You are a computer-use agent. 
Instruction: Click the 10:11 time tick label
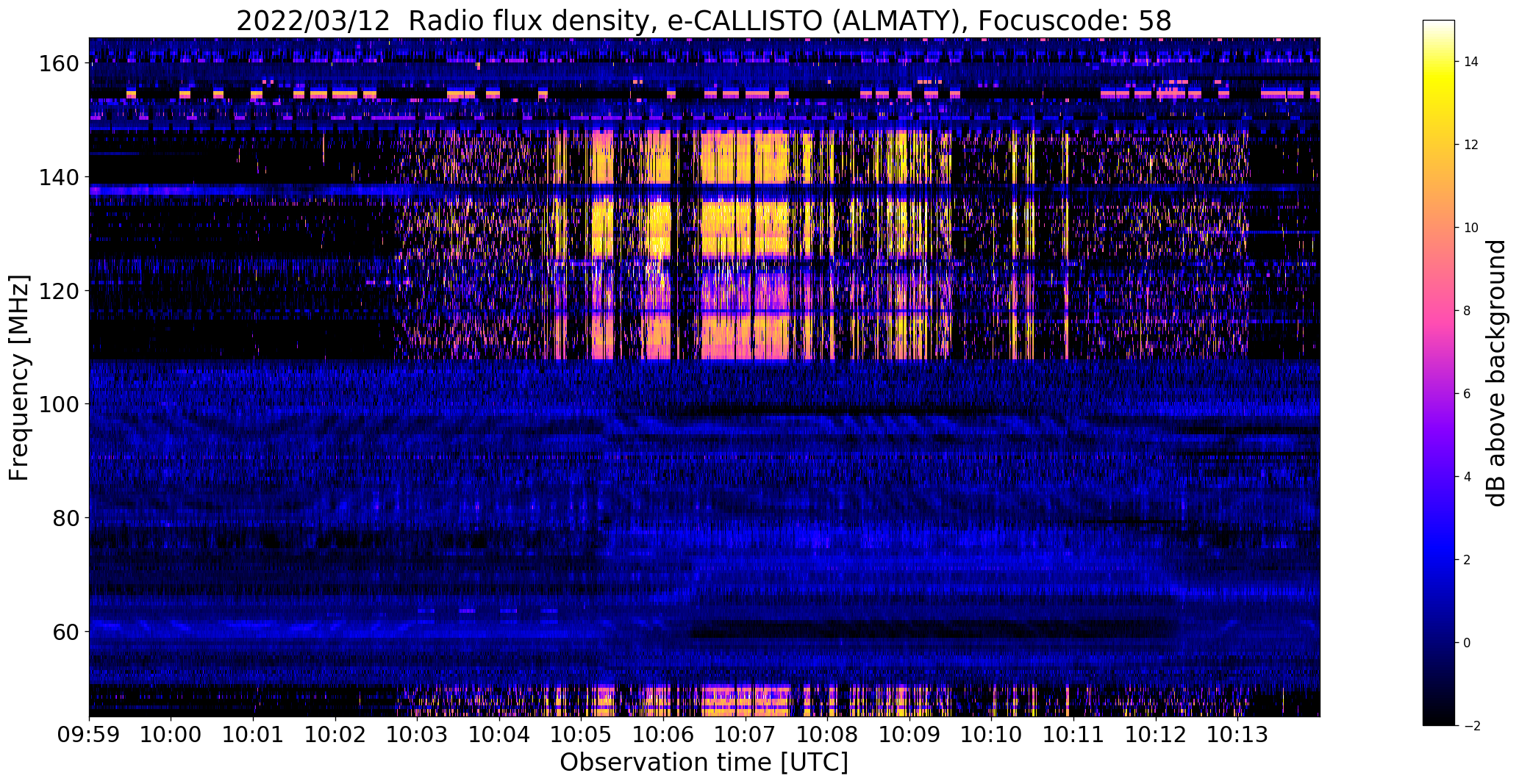1073,734
